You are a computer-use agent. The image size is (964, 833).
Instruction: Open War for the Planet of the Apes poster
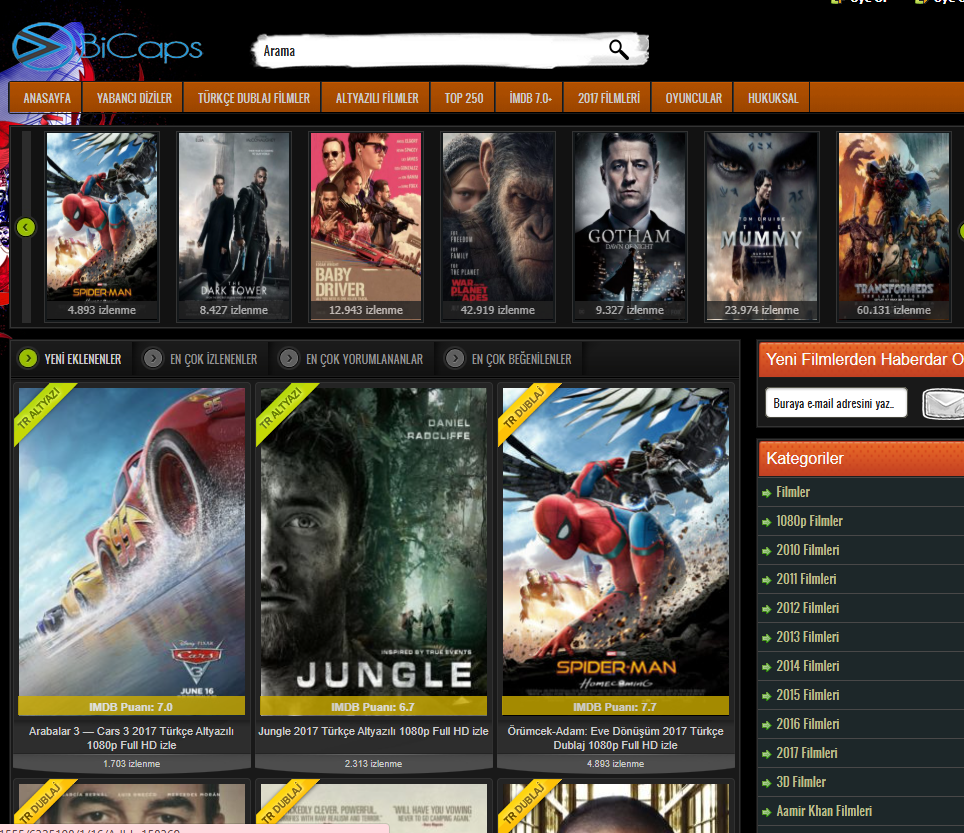[498, 226]
